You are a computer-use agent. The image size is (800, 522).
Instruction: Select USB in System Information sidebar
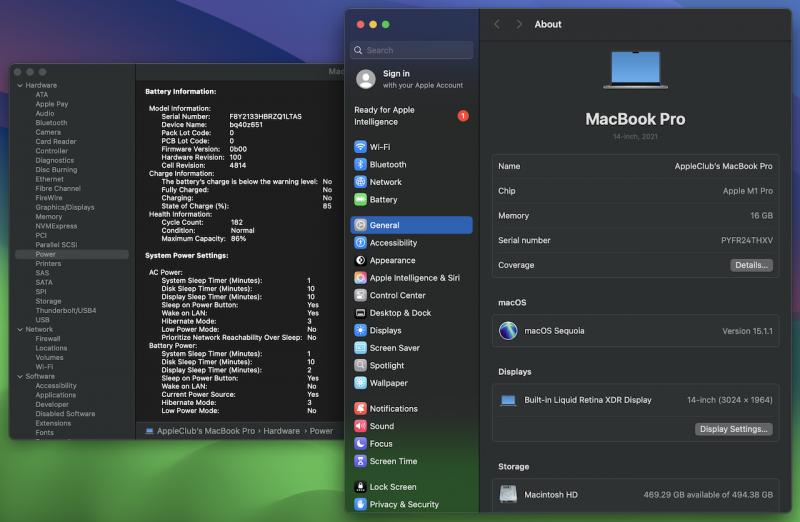42,320
